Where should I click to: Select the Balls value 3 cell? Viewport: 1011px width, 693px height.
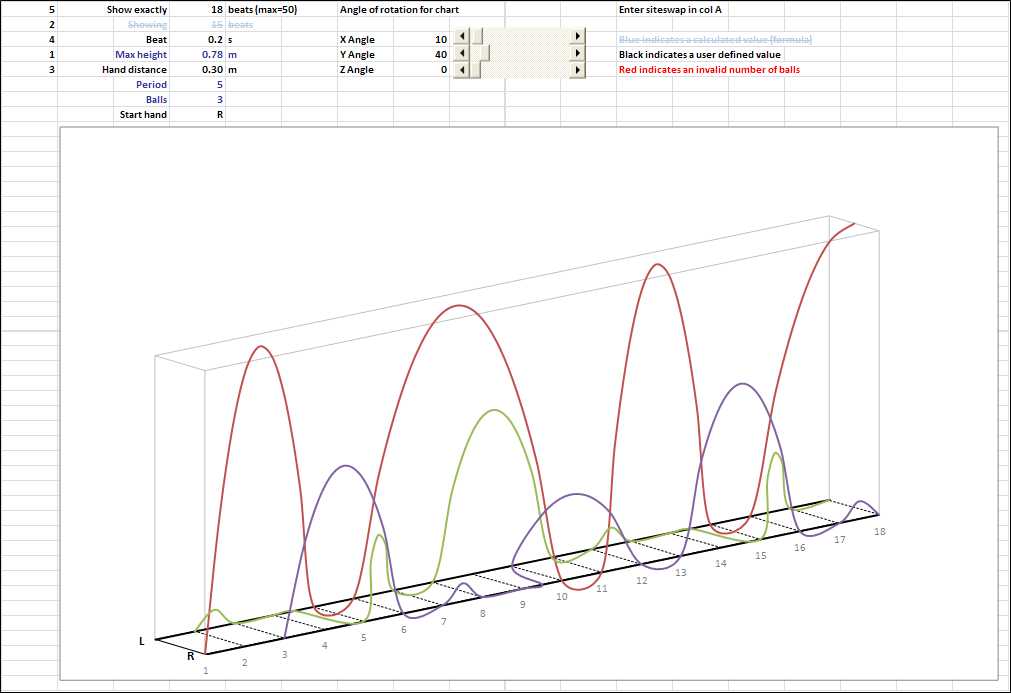coord(197,99)
